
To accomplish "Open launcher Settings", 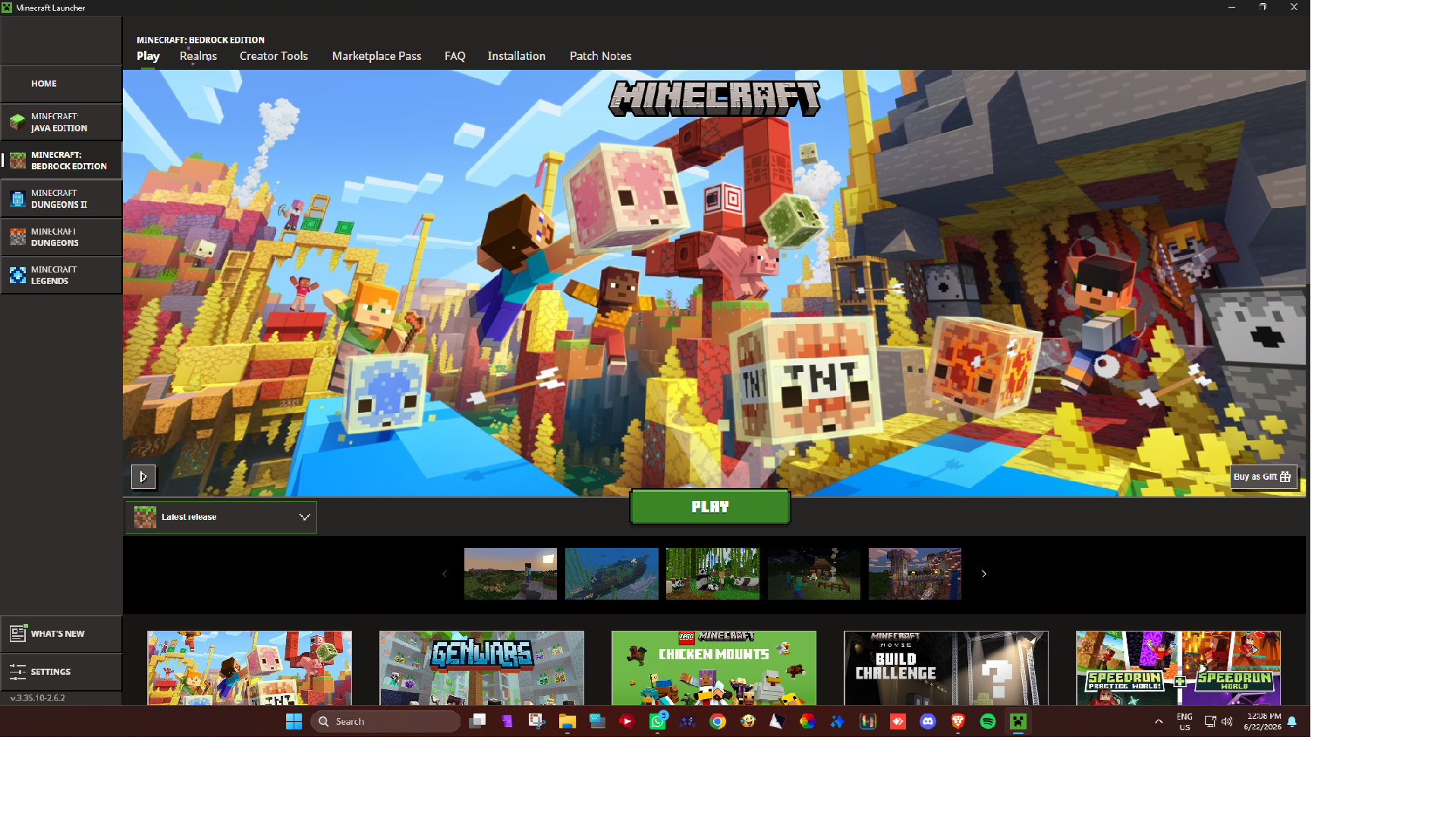I will click(x=61, y=672).
